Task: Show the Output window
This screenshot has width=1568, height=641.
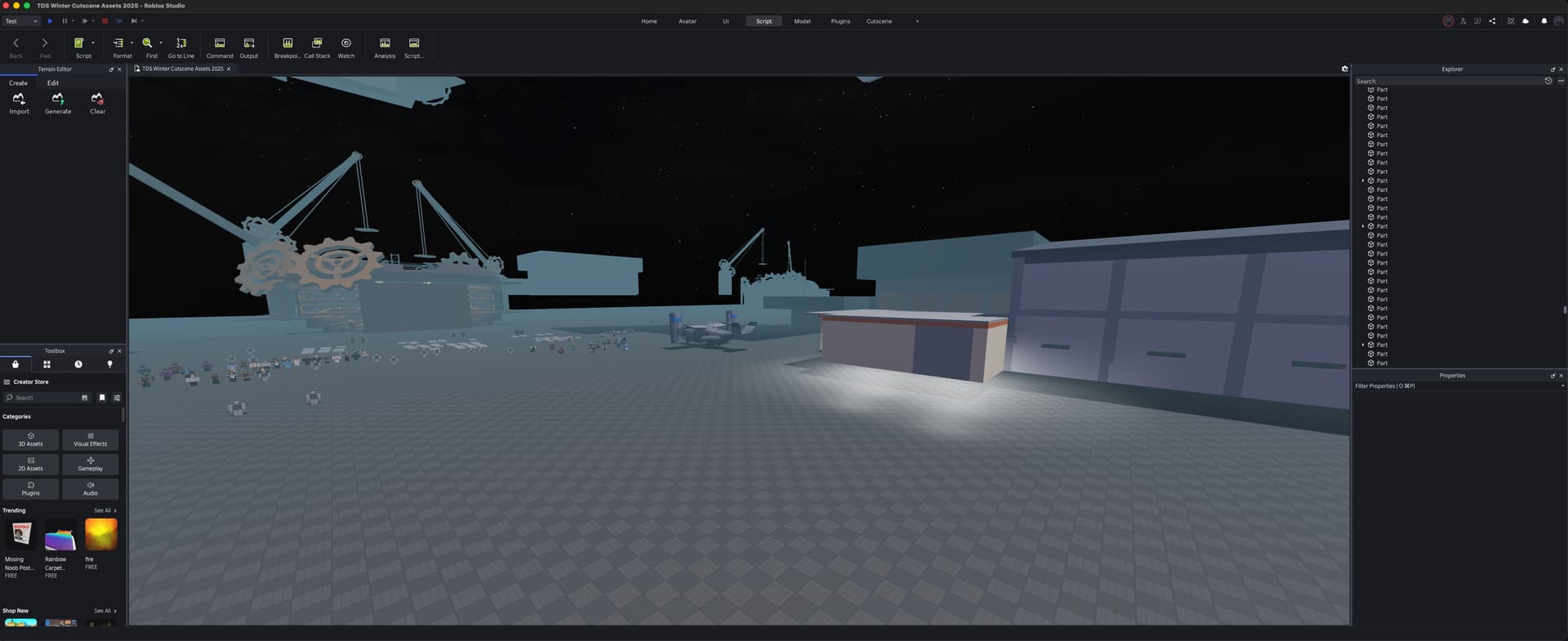Action: pos(249,47)
